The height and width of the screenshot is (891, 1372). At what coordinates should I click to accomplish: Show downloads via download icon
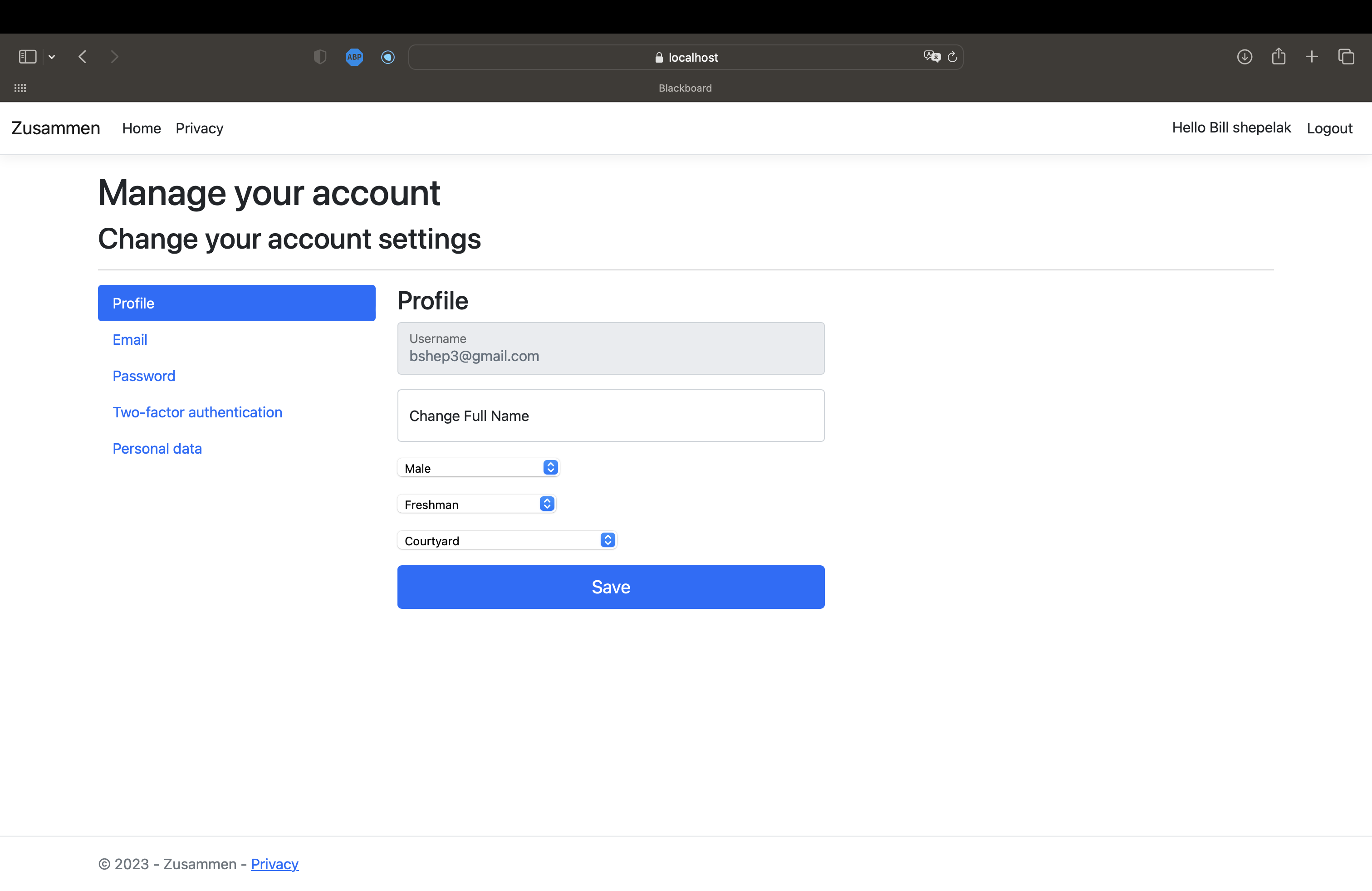pyautogui.click(x=1244, y=56)
